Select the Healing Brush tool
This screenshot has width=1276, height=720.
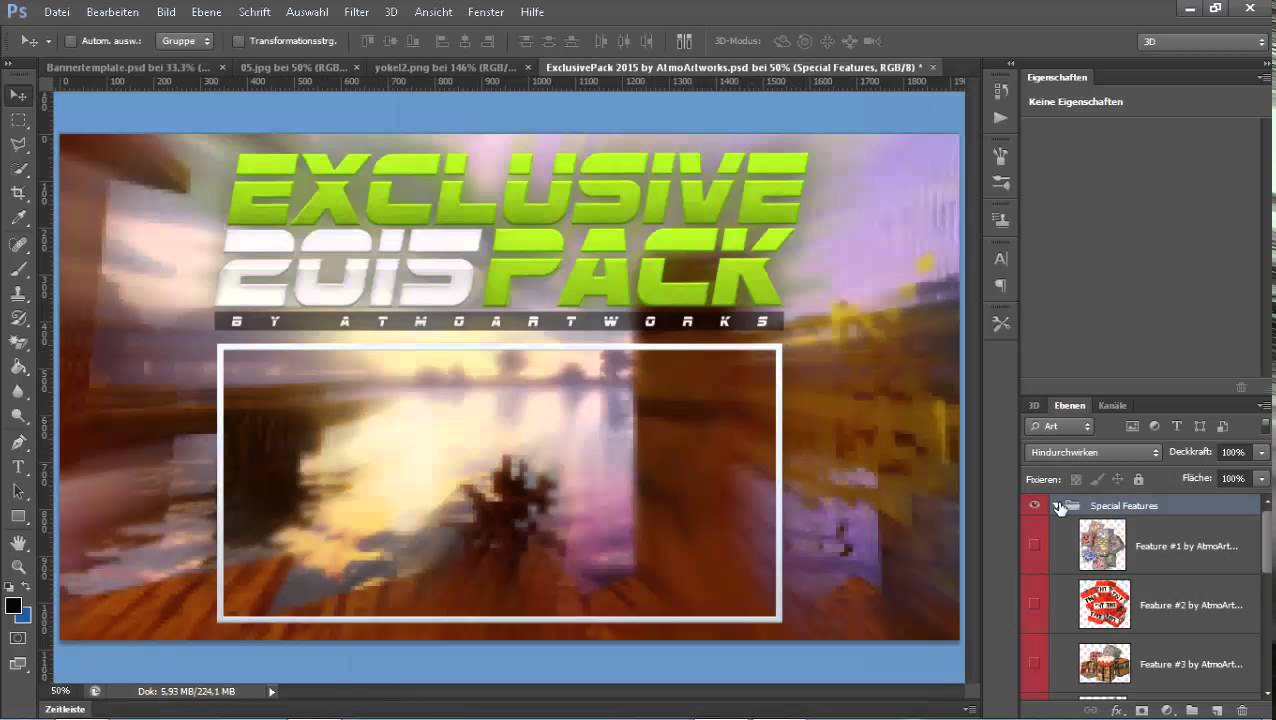tap(19, 245)
